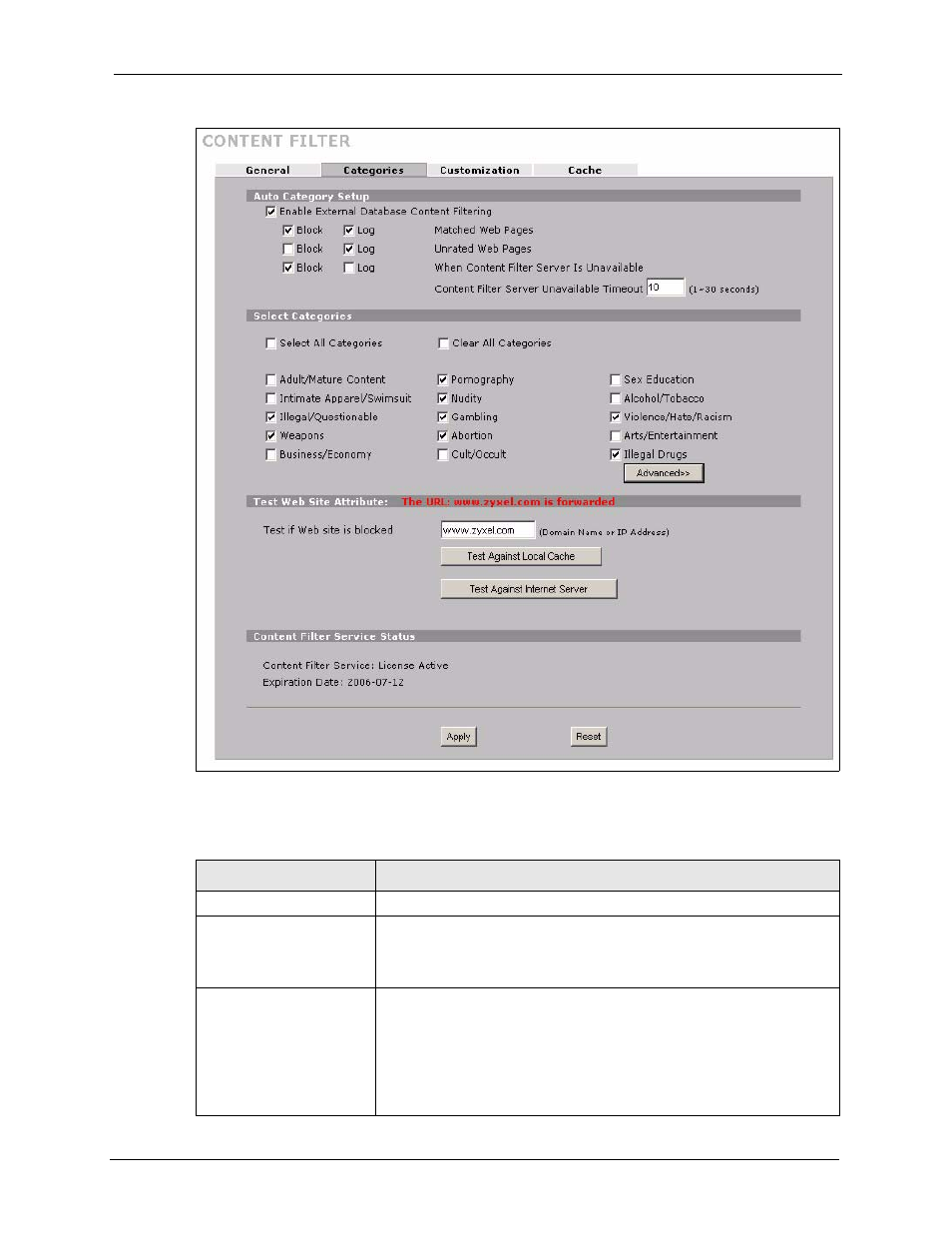The image size is (952, 1233).
Task: Enable the Adult/Mature Content category
Action: coord(271,380)
